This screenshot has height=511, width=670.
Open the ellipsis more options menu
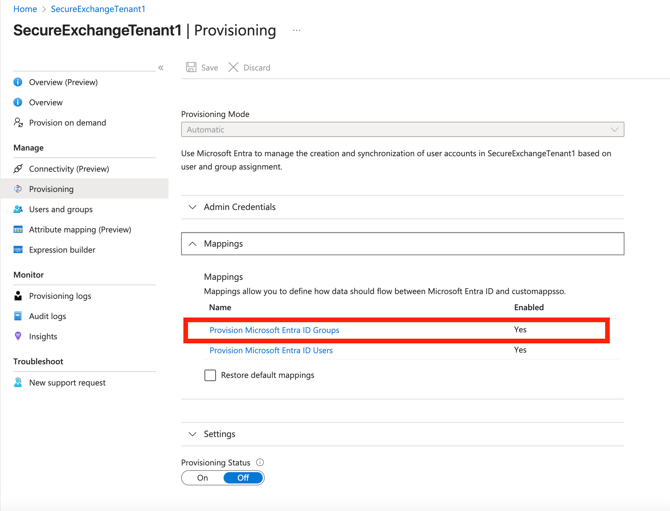coord(296,31)
